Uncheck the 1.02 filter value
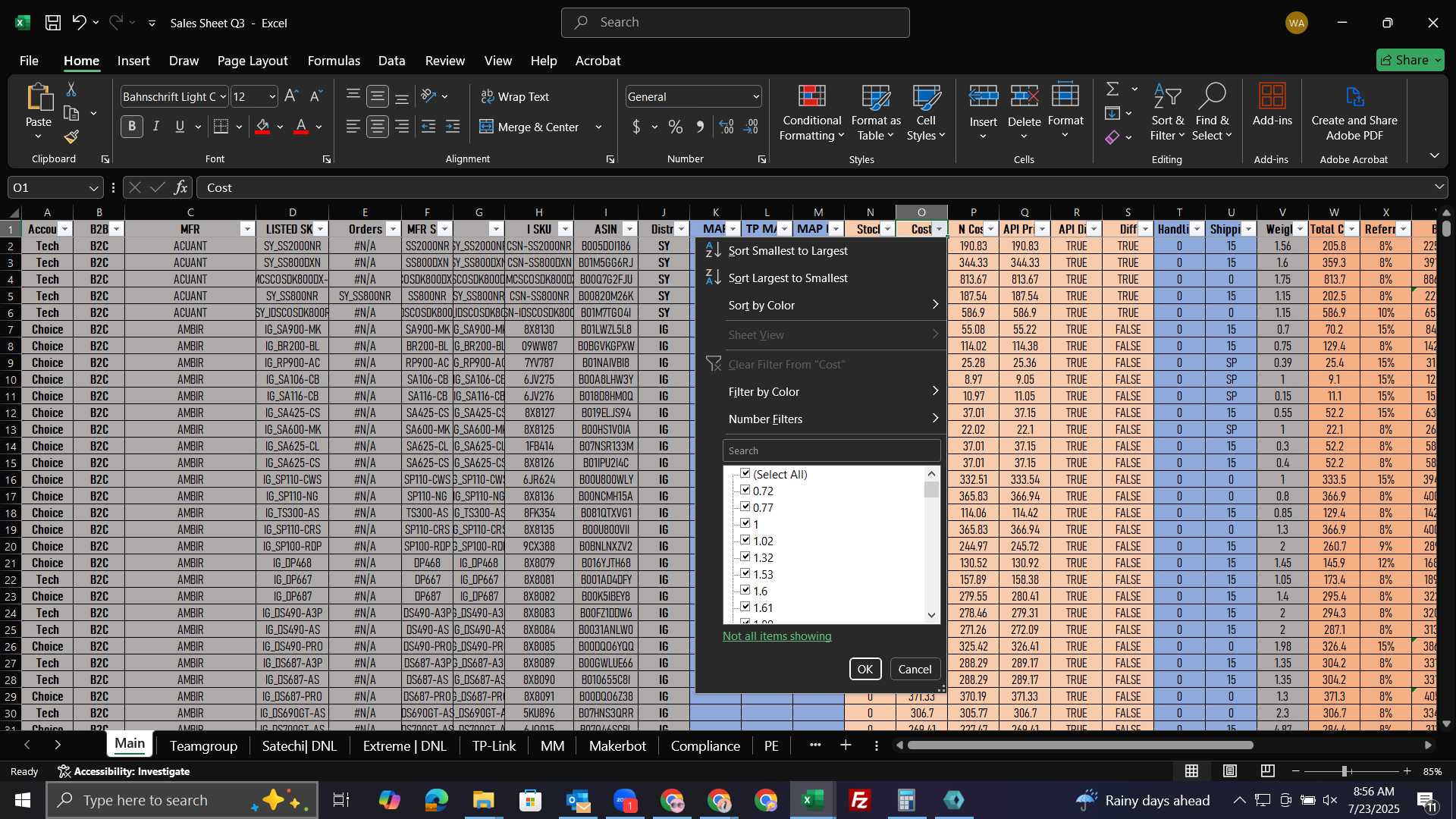Viewport: 1456px width, 819px height. 745,540
